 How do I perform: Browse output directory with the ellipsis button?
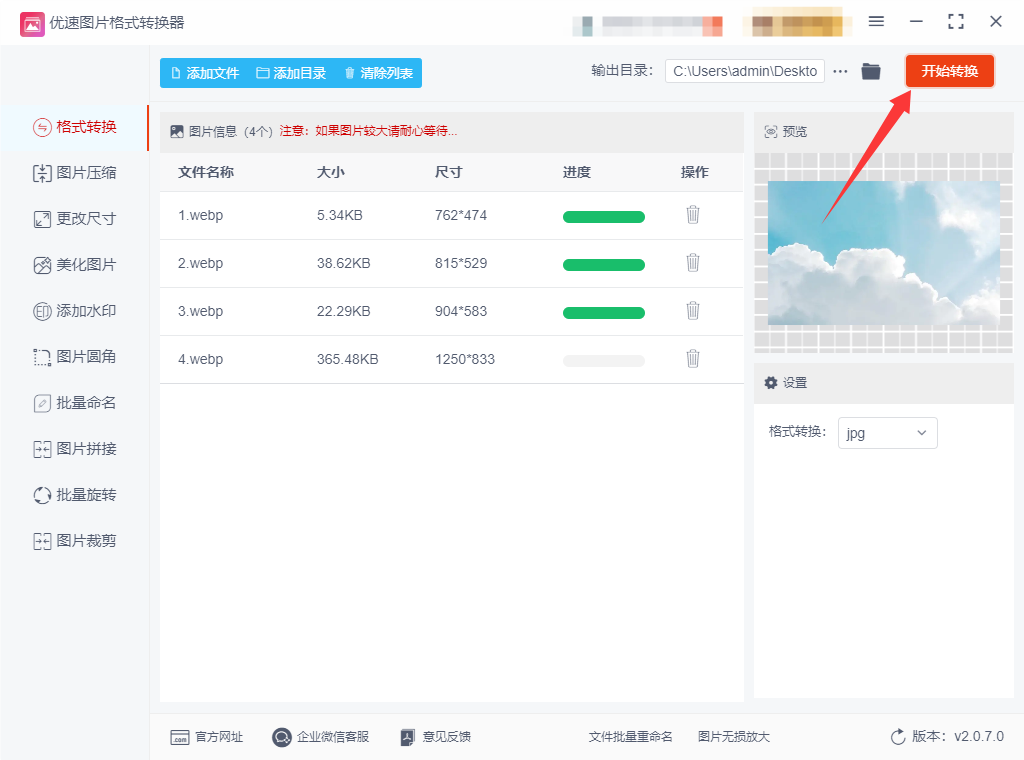click(x=840, y=71)
